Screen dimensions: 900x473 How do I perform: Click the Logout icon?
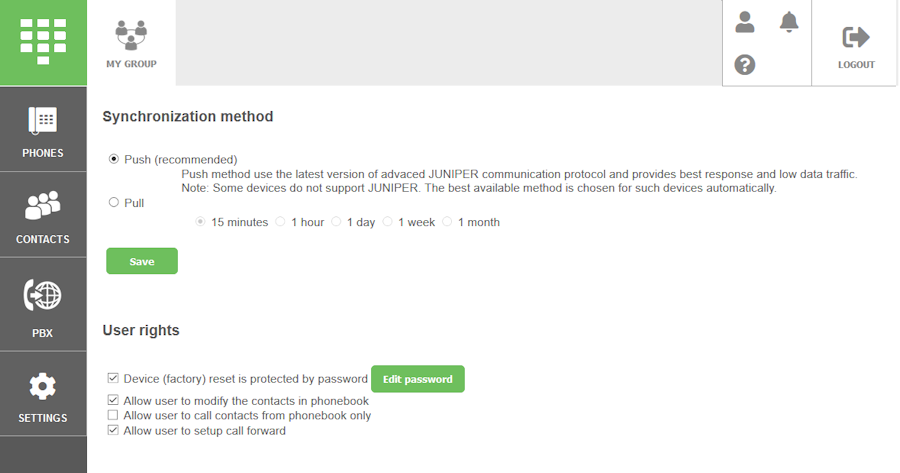tap(856, 44)
